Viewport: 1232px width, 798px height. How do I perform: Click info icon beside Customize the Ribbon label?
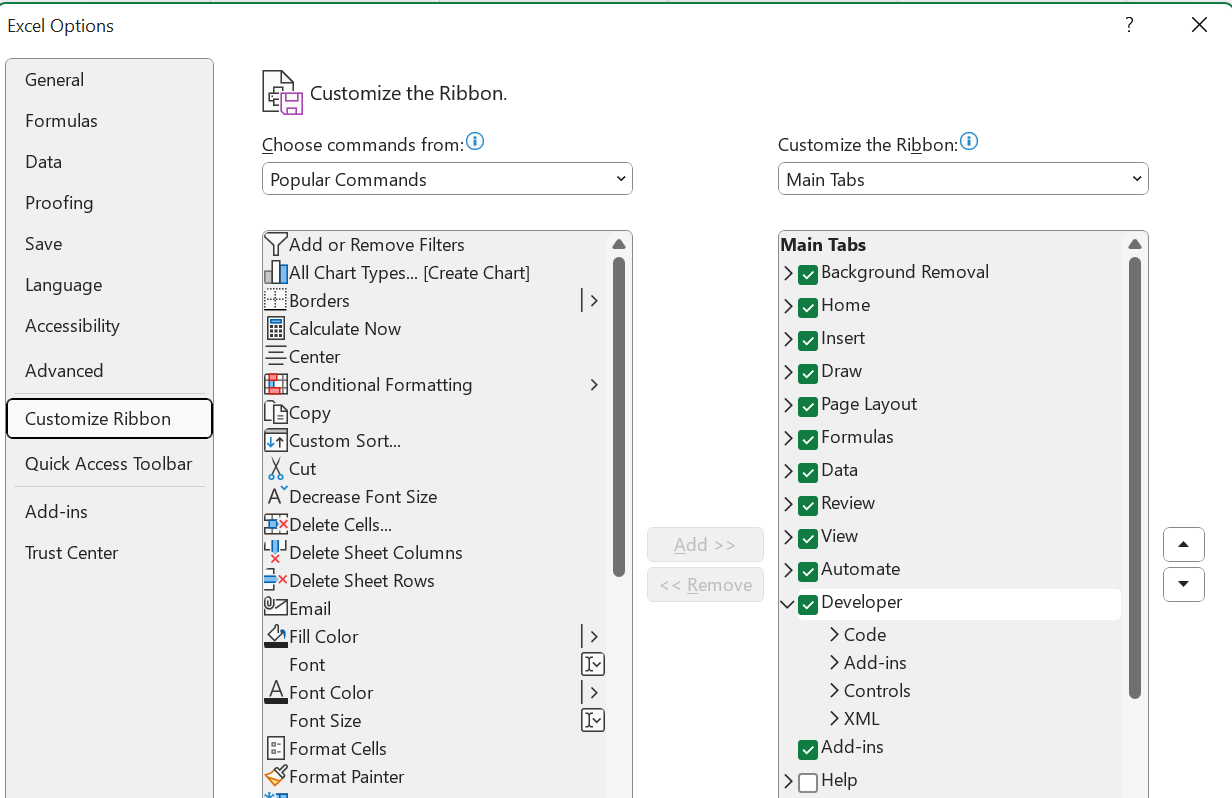(969, 142)
